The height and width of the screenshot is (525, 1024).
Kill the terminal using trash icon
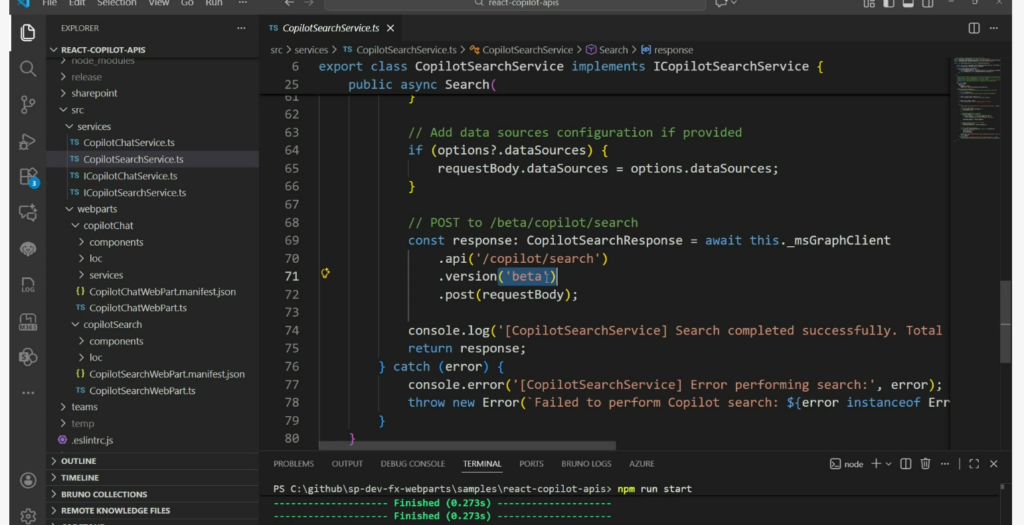925,464
